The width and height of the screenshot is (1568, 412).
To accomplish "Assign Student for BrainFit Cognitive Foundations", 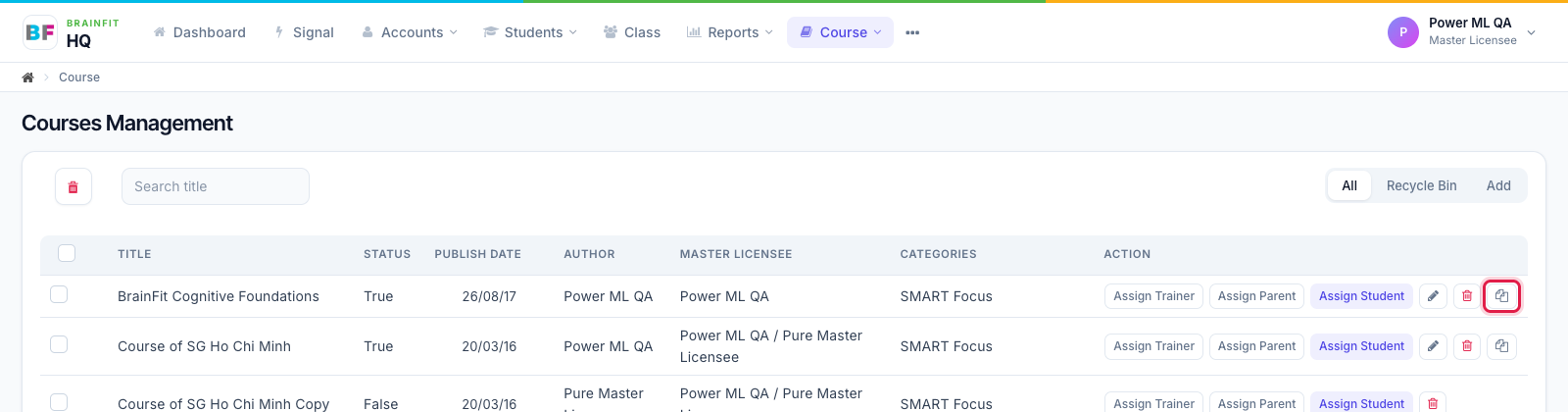I will [1361, 296].
